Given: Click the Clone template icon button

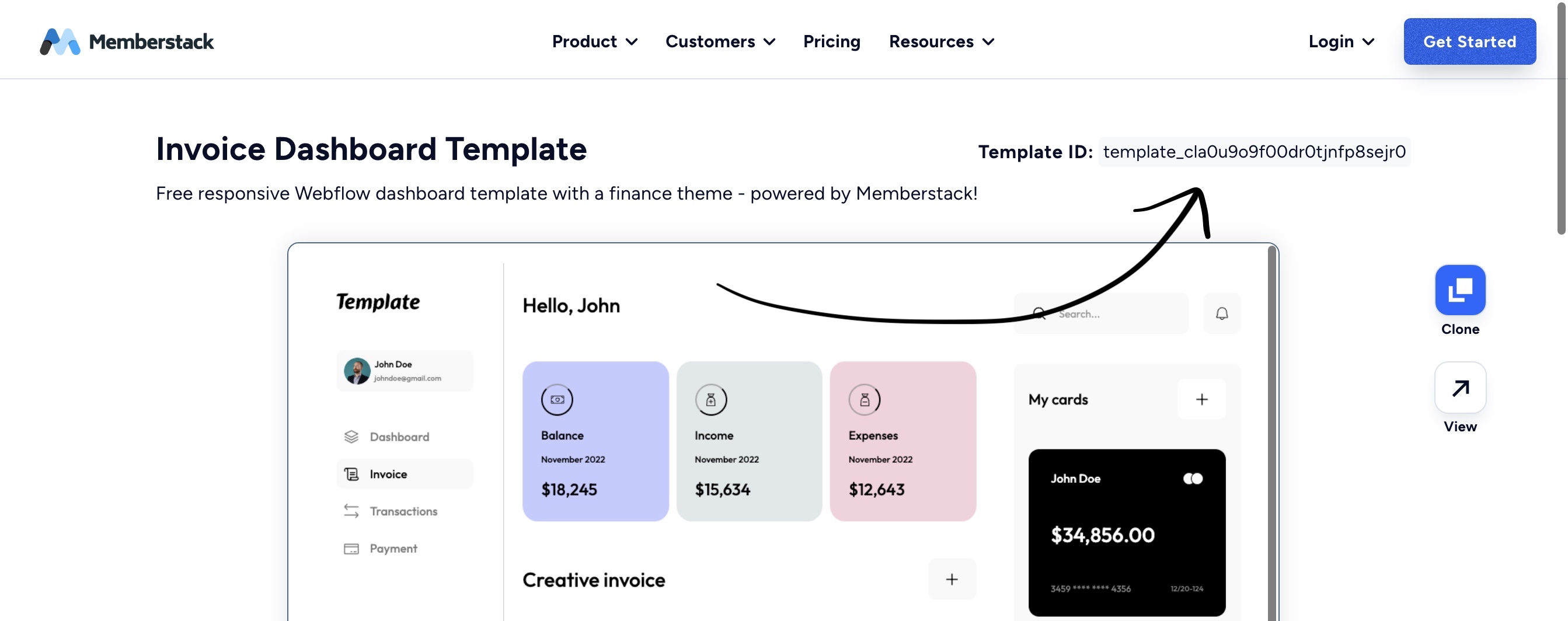Looking at the screenshot, I should point(1459,290).
